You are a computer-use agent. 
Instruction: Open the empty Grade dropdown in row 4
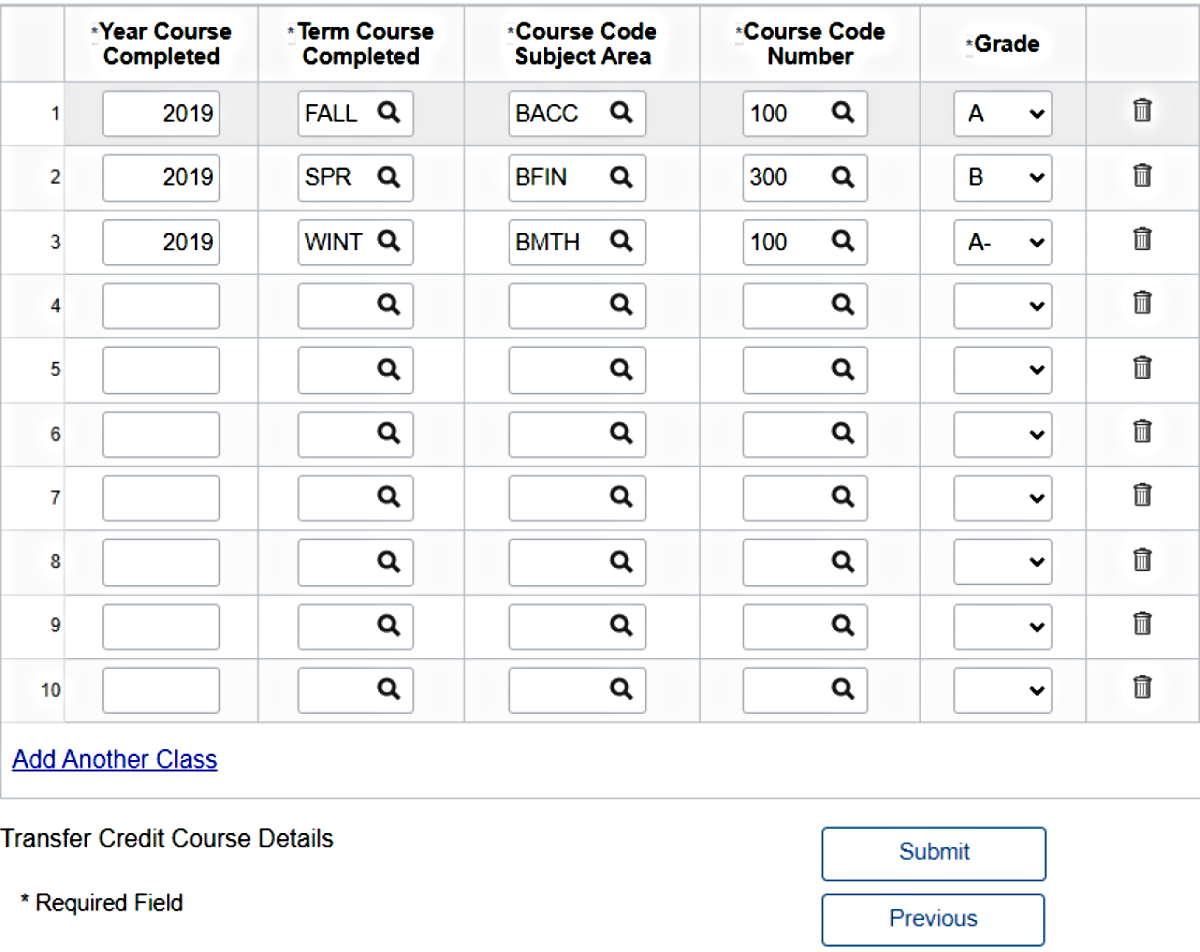pos(1002,306)
